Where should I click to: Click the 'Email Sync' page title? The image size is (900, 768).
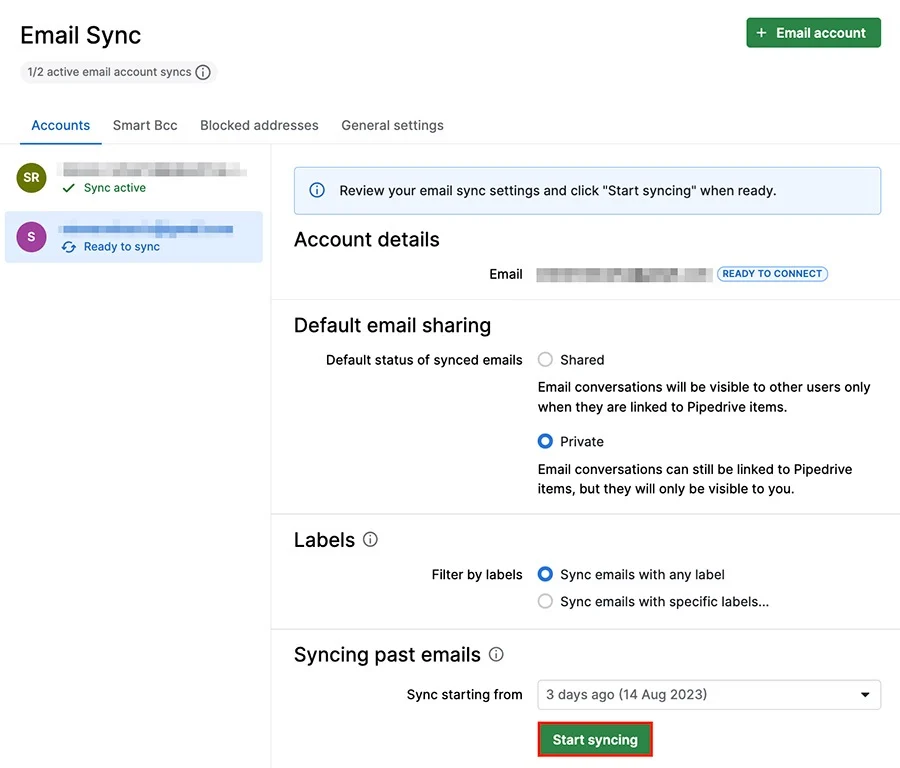coord(80,36)
